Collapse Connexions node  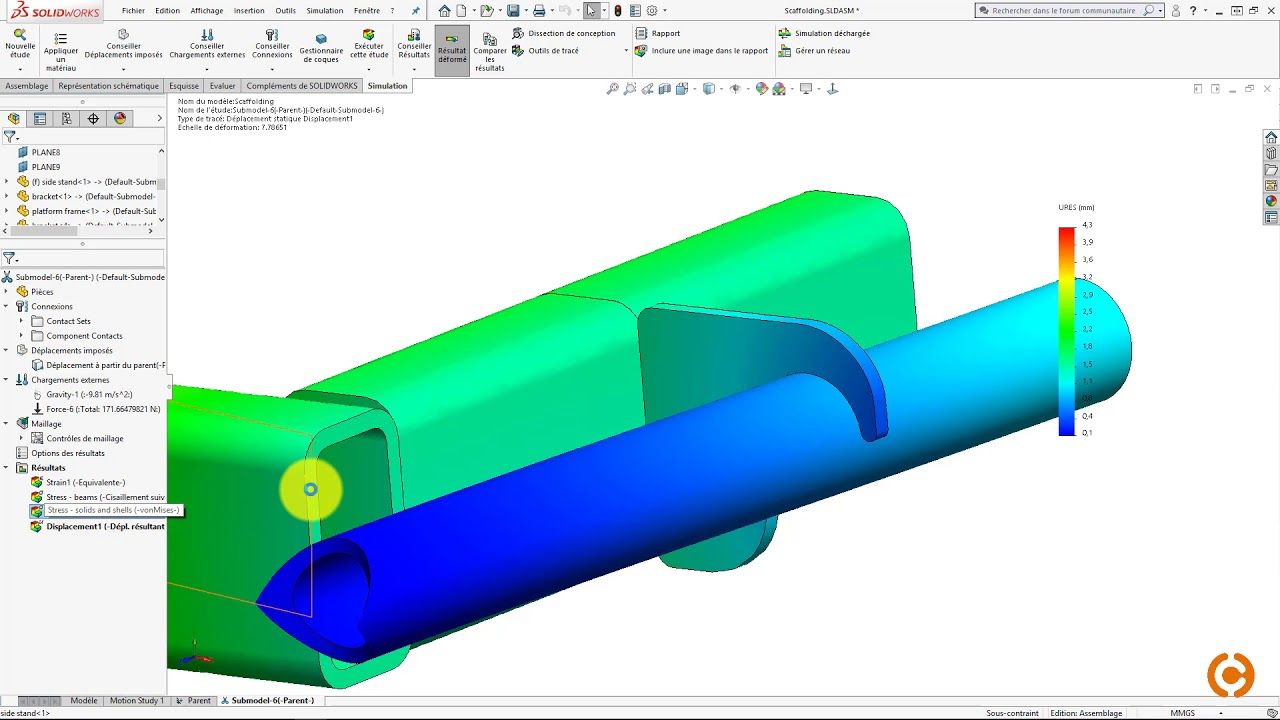tap(6, 306)
